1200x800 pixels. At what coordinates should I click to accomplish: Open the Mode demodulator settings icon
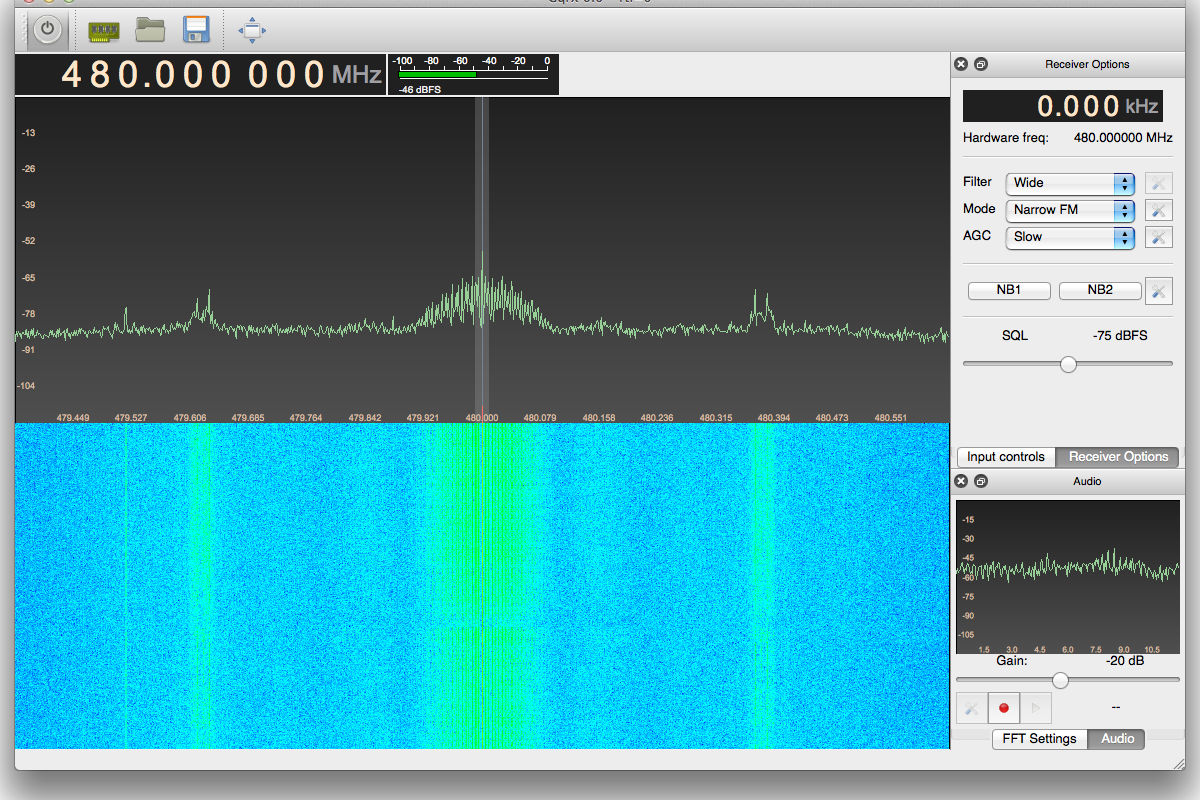[1157, 210]
